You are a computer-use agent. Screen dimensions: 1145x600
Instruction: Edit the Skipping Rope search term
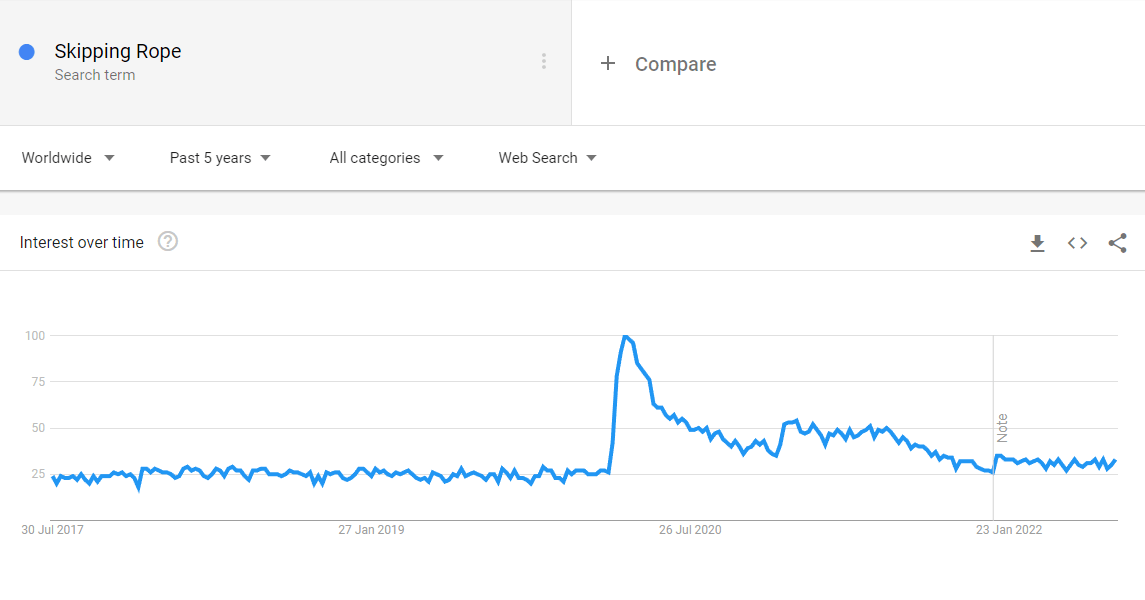[118, 51]
